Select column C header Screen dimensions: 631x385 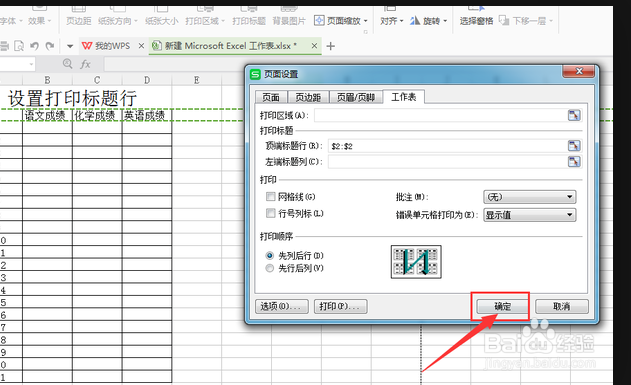(97, 80)
